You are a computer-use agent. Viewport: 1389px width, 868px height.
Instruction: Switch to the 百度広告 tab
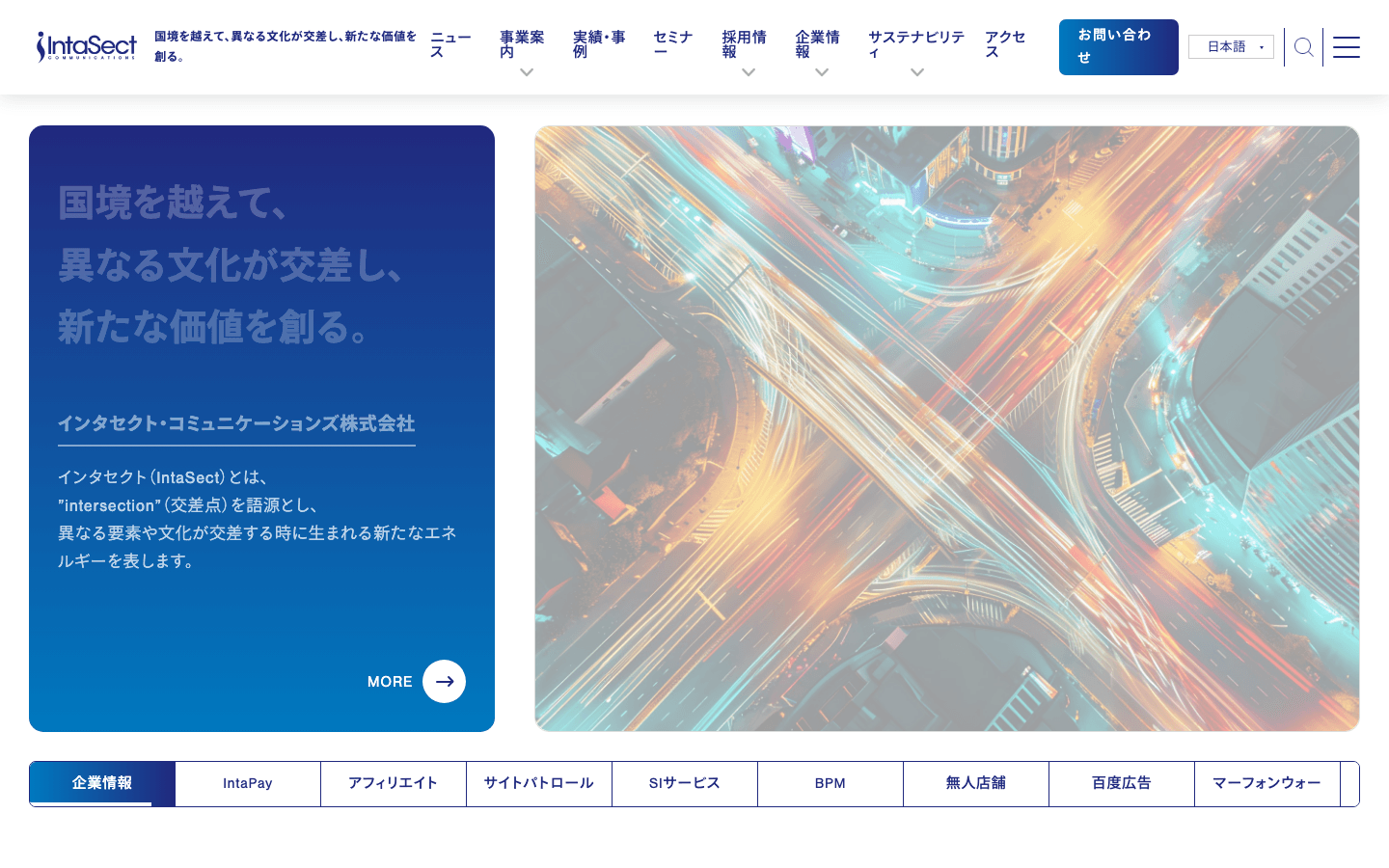coord(1122,783)
